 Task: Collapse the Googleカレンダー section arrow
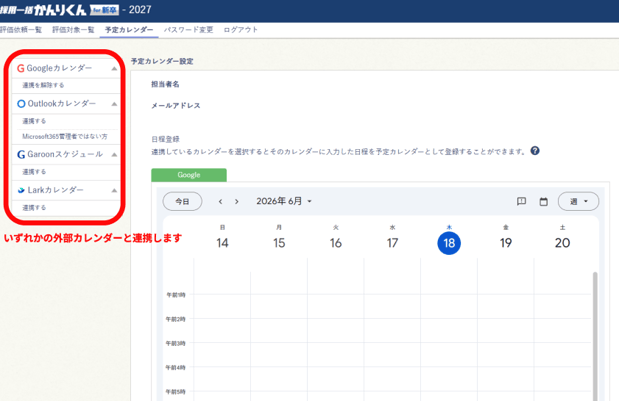click(x=114, y=69)
